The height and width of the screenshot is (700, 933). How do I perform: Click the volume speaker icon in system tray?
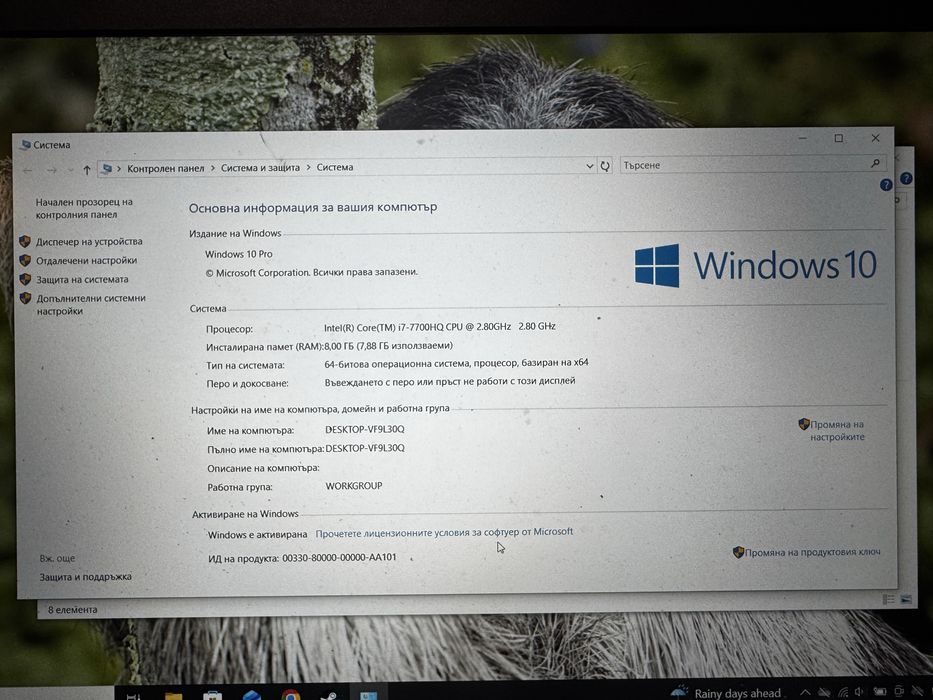[x=860, y=692]
